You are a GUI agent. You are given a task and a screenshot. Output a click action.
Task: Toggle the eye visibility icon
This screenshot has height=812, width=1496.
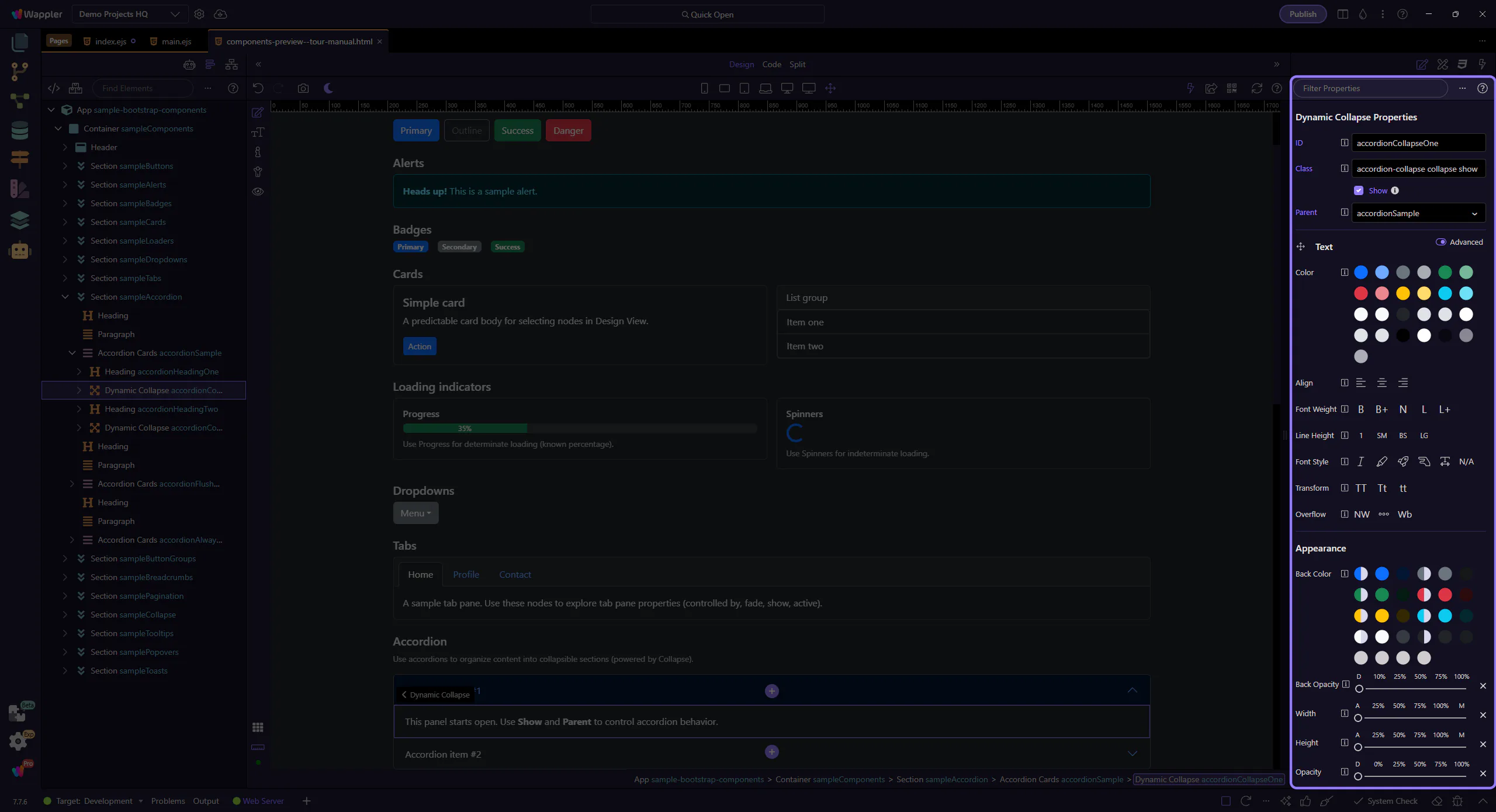tap(258, 192)
